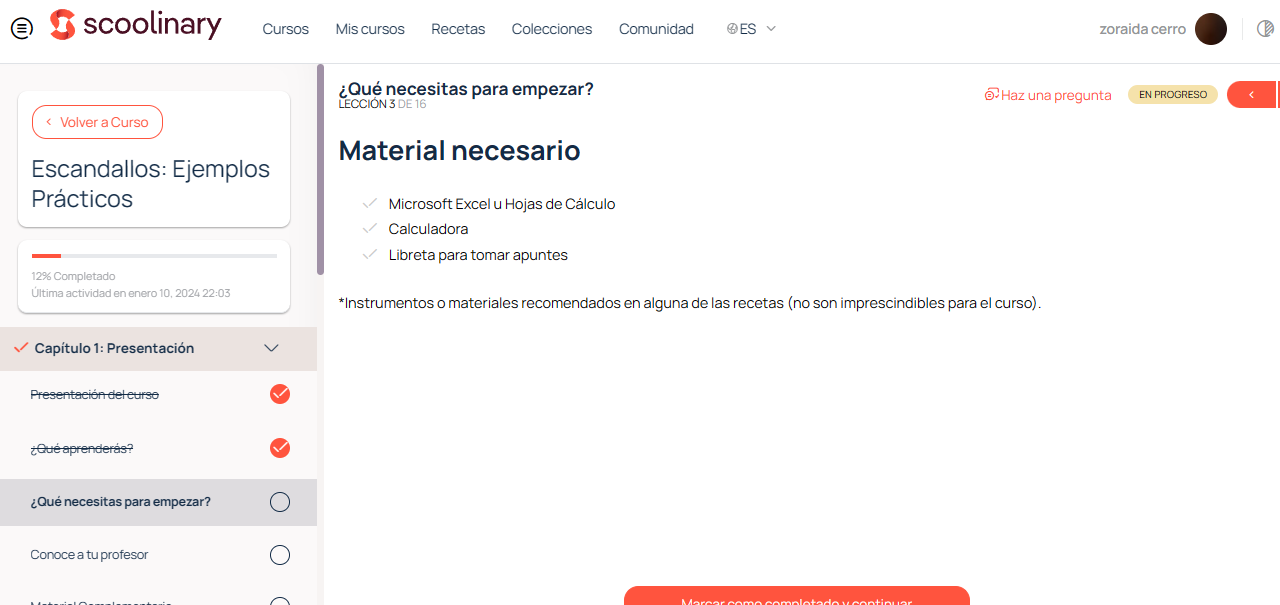
Task: Select the ¿Qué aprenderás? lesson check badge
Action: coord(279,447)
